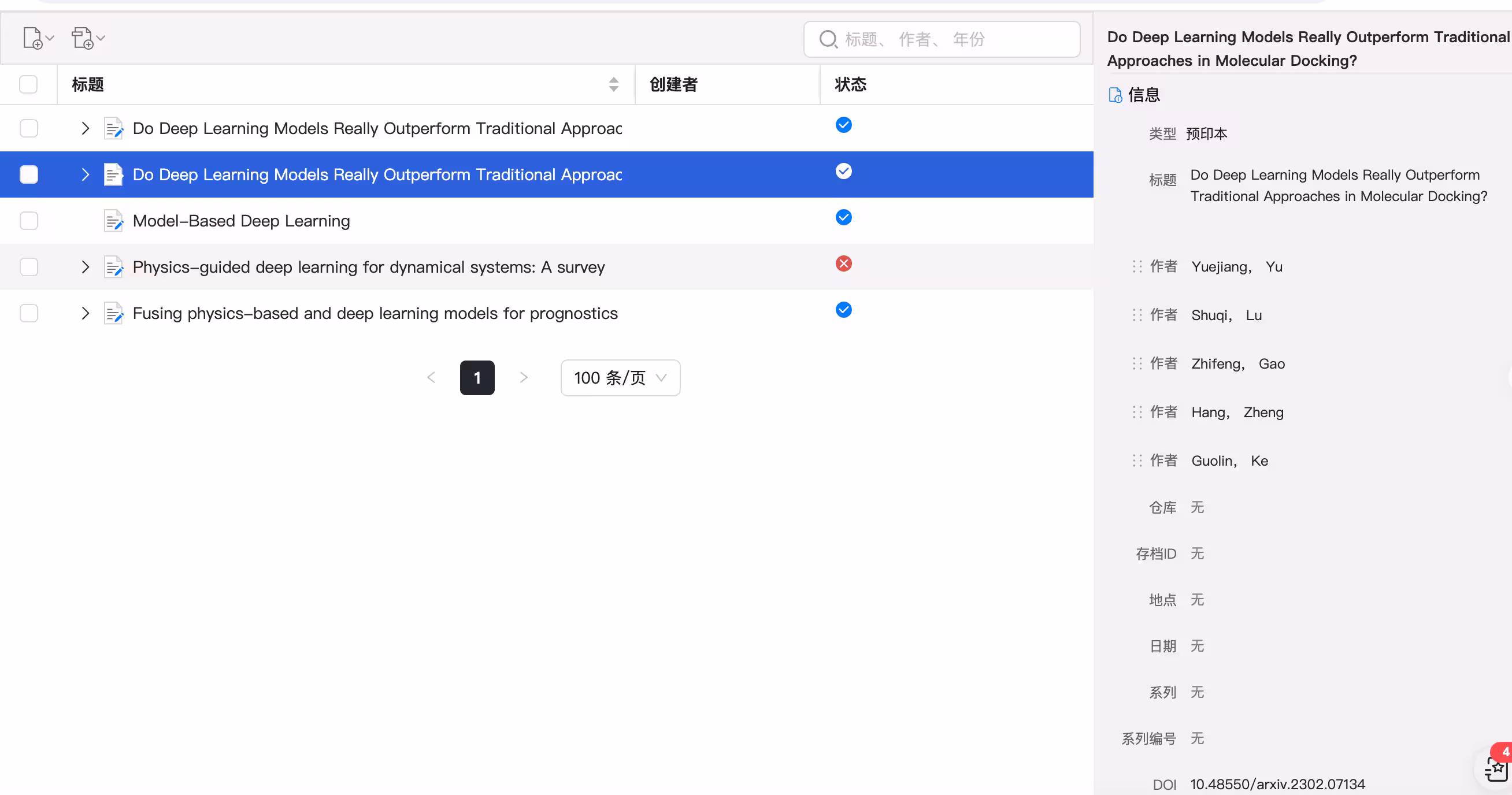The image size is (1512, 795).
Task: Check the checkbox for Physics-guided deep learning survey
Action: point(28,266)
